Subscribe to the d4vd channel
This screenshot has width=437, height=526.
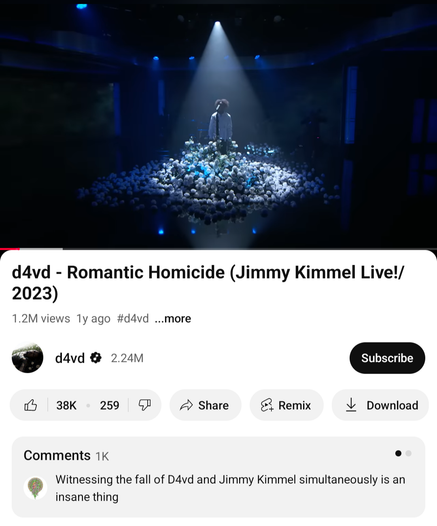(x=387, y=358)
